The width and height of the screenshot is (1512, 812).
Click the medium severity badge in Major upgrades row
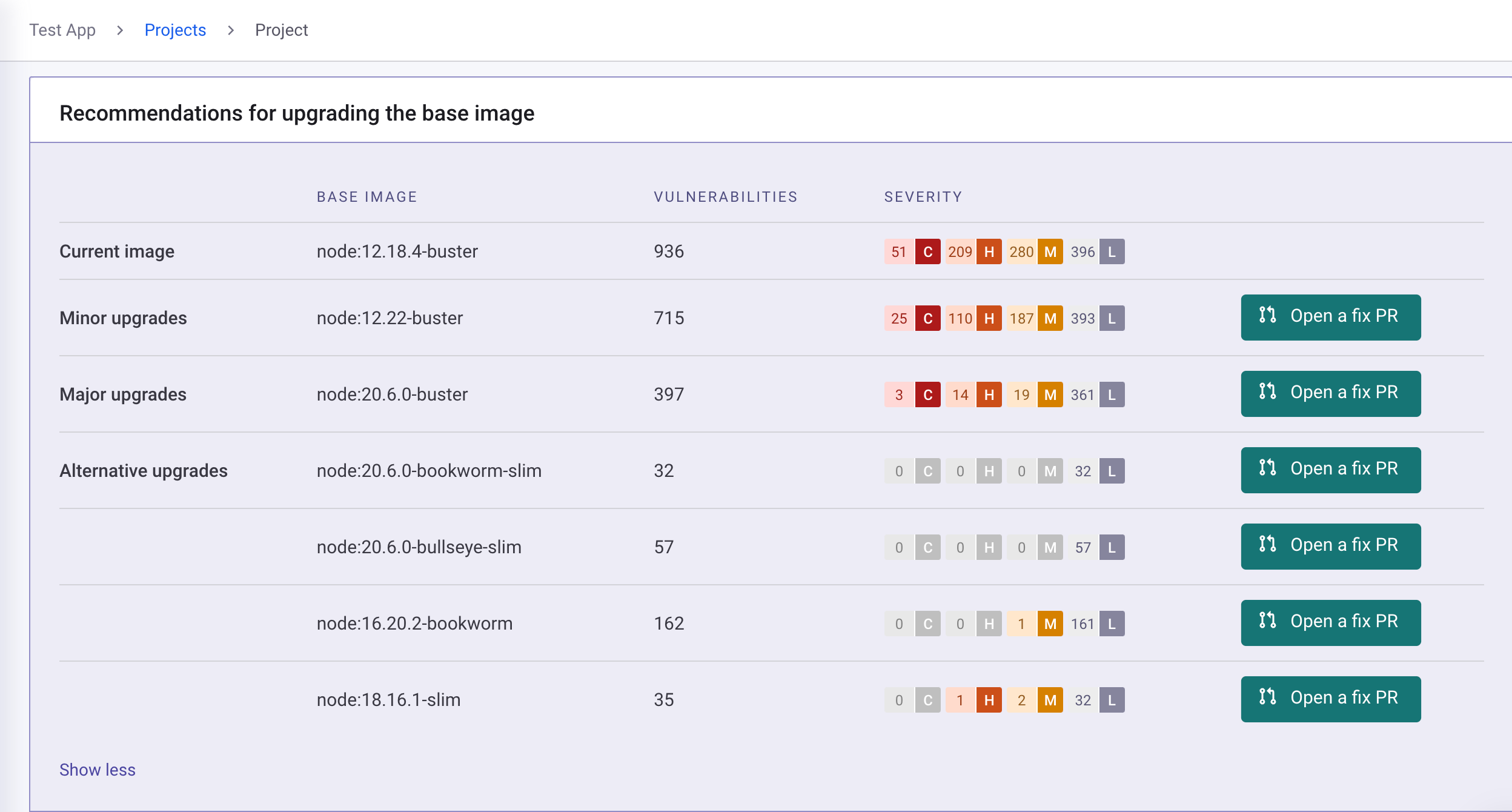click(1050, 395)
